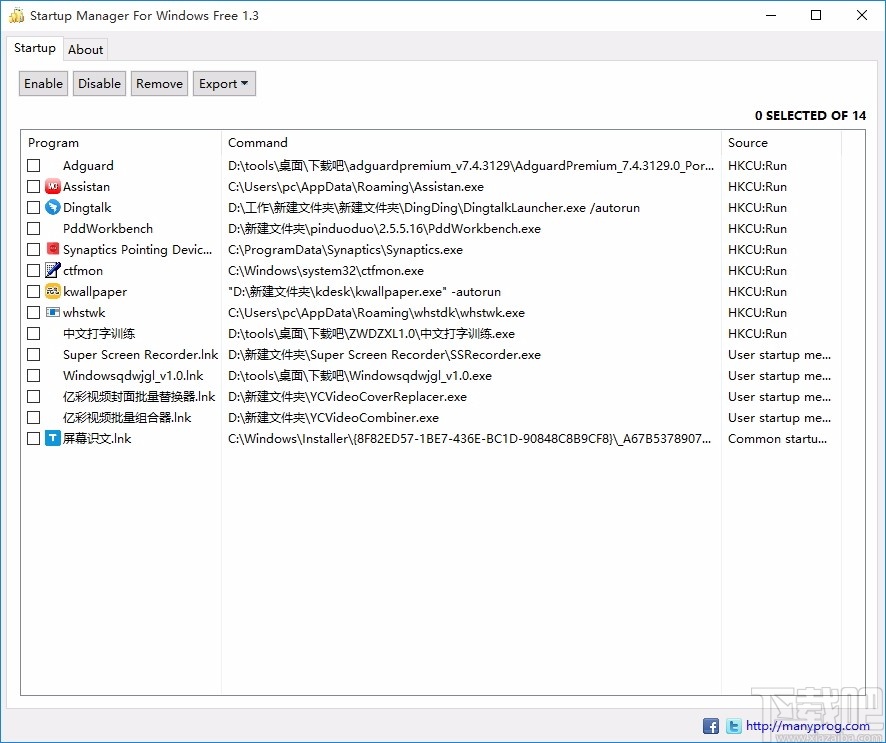This screenshot has height=743, width=886.
Task: Check the PddWorkbench checkbox
Action: [33, 228]
